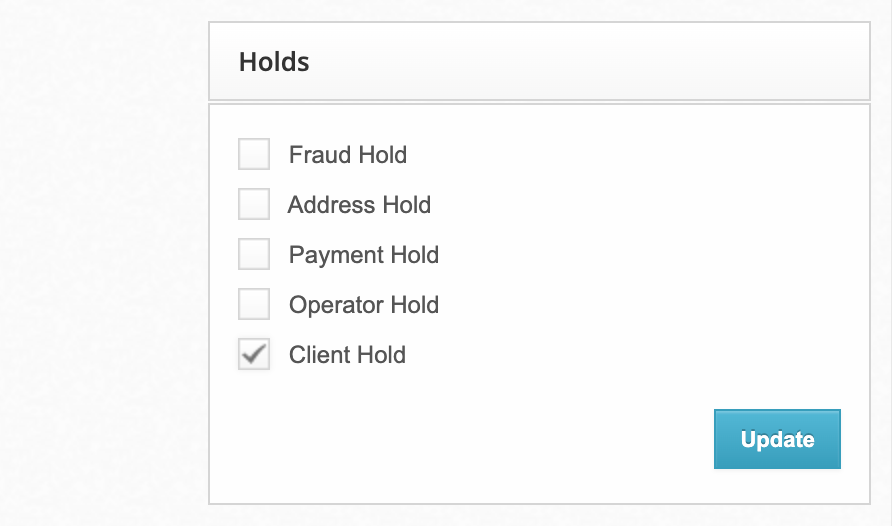
Task: Toggle the empty box beside Payment Hold
Action: point(254,254)
